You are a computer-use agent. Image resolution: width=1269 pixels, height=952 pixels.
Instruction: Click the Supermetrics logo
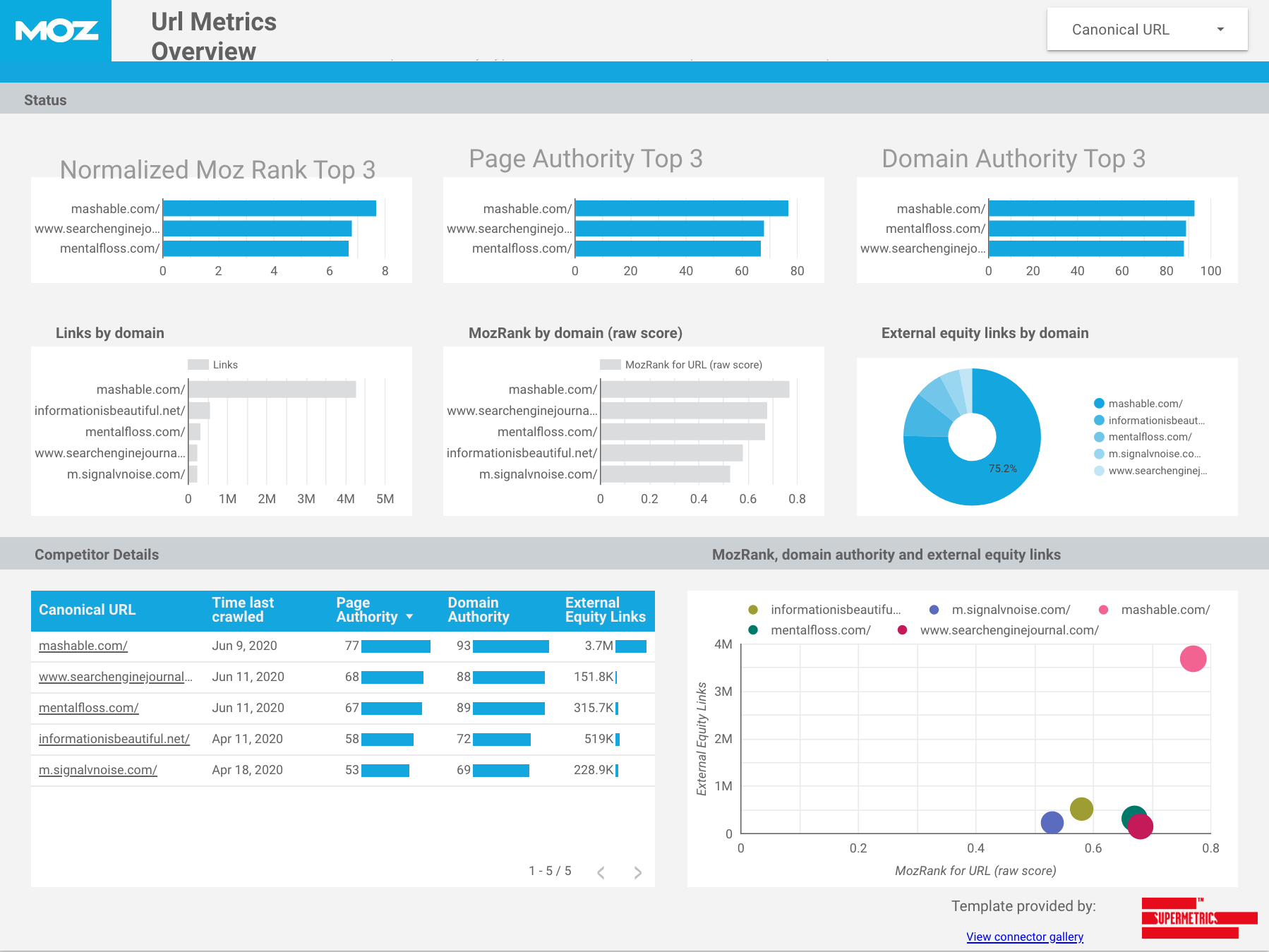pyautogui.click(x=1198, y=917)
